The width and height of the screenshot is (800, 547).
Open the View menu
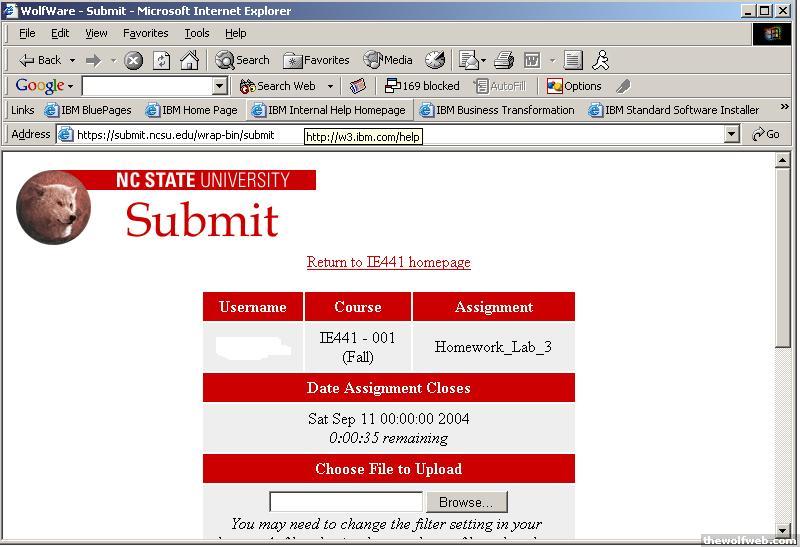tap(96, 33)
